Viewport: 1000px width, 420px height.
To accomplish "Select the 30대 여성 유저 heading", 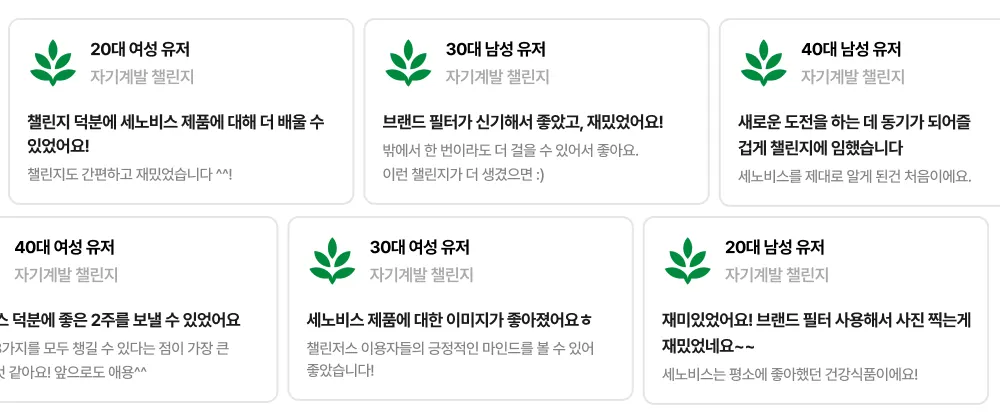I will click(419, 247).
